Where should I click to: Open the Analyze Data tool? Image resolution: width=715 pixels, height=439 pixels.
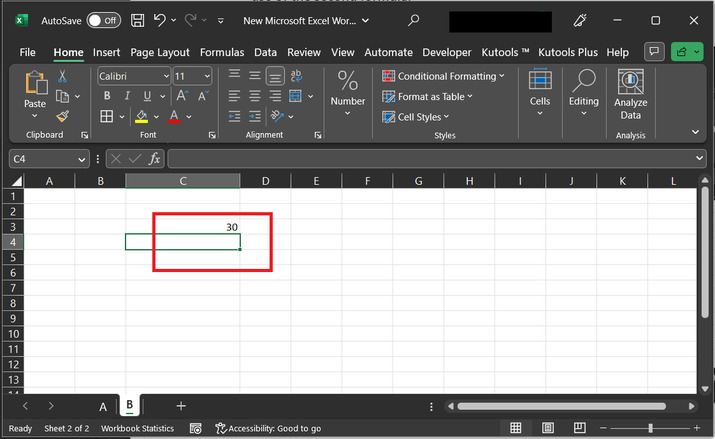pyautogui.click(x=630, y=95)
